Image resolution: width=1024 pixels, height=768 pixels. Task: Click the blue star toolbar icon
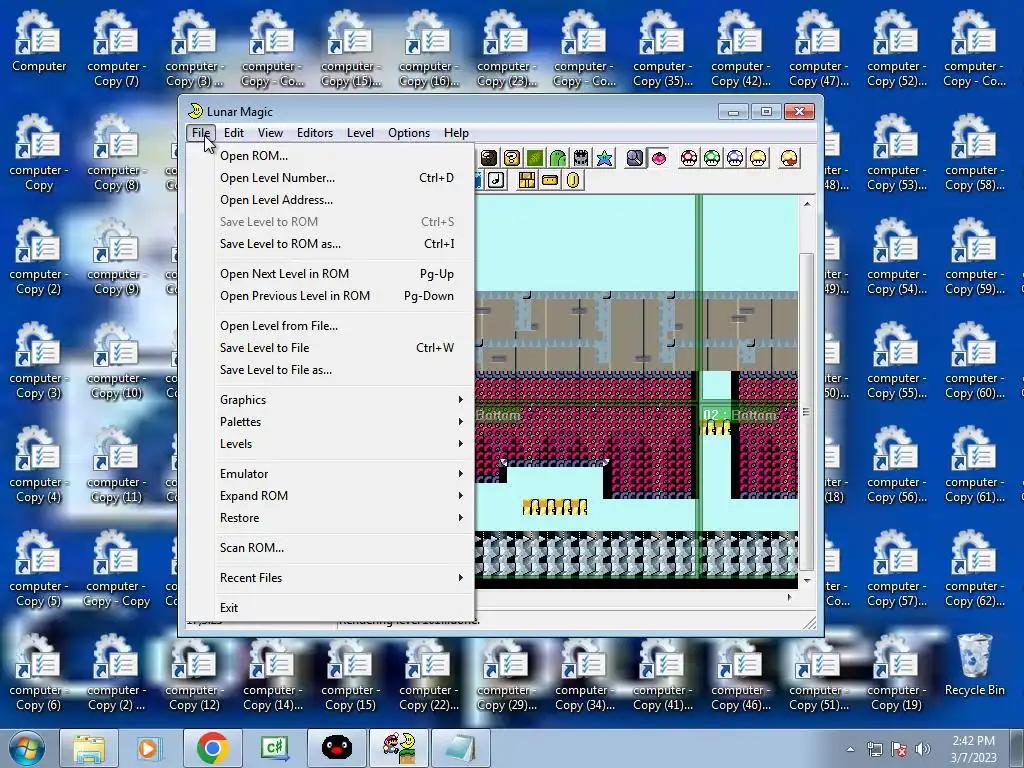point(604,158)
